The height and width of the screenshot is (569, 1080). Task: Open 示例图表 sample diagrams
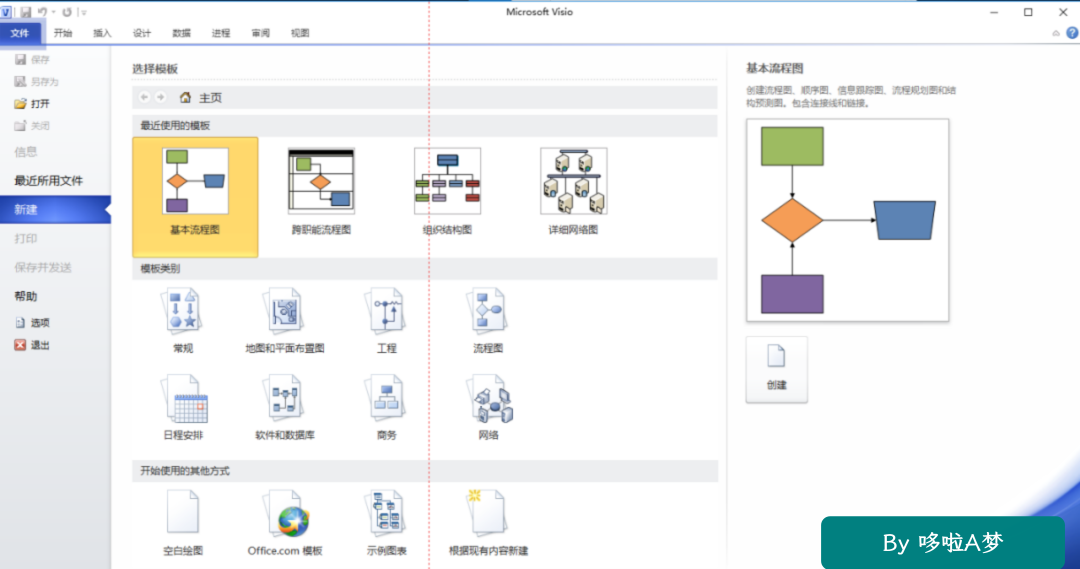pyautogui.click(x=386, y=524)
